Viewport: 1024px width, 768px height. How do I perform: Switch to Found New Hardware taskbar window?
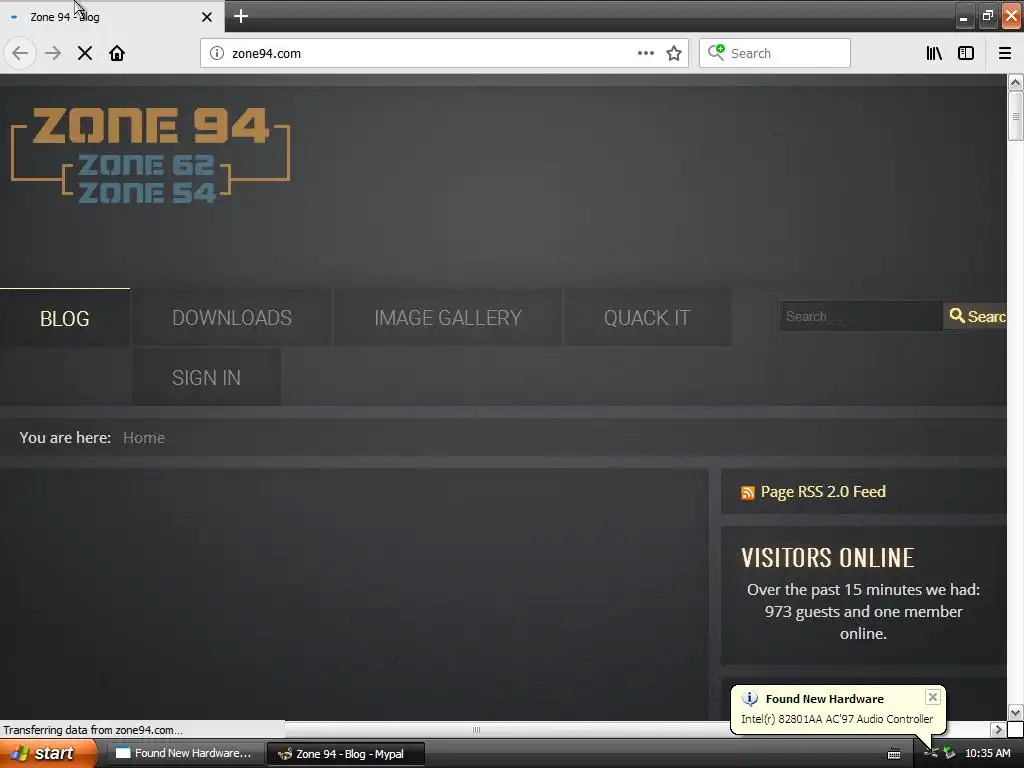pos(185,753)
